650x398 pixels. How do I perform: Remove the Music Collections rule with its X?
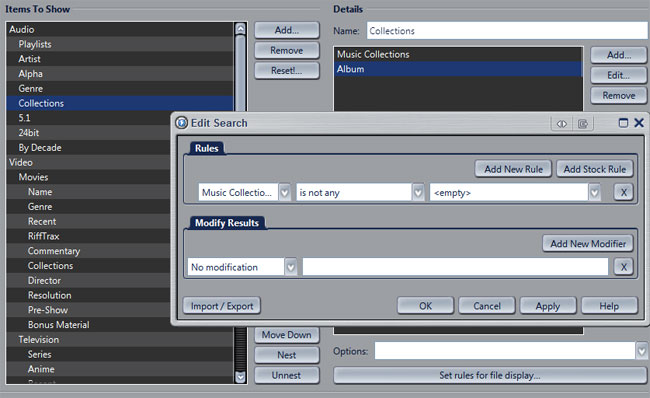(x=623, y=192)
